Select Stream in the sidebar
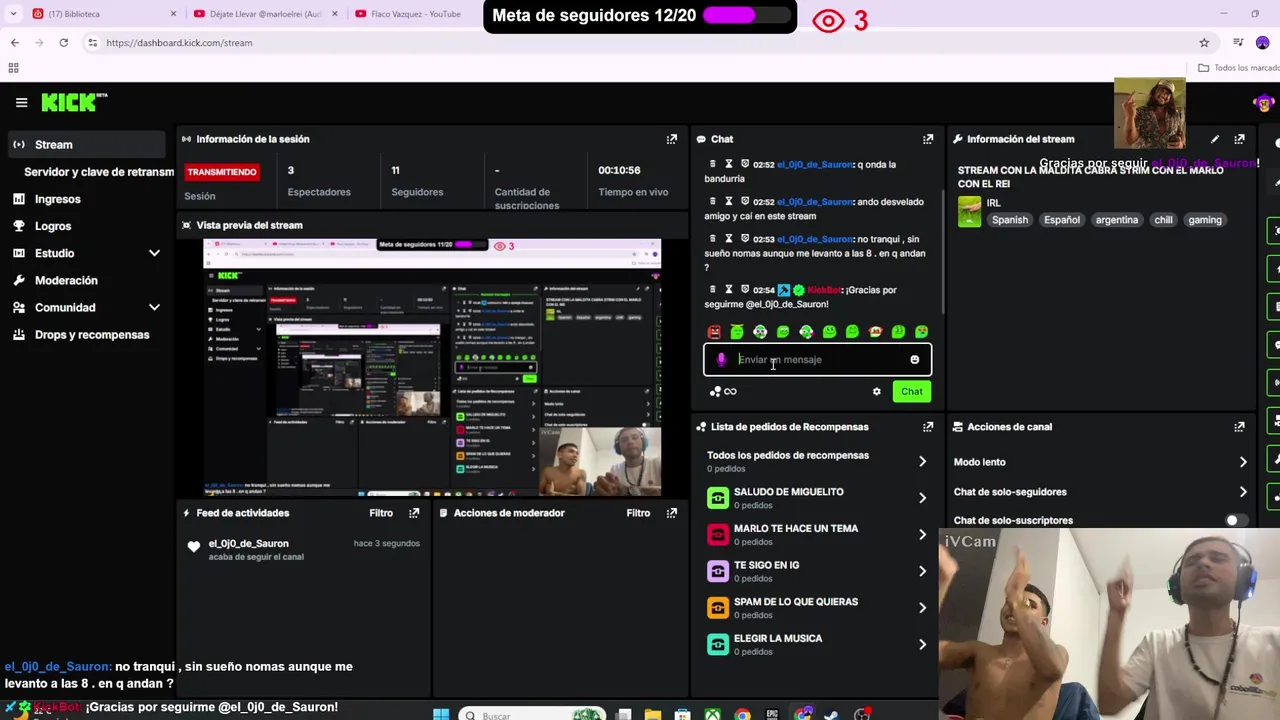 pos(87,144)
